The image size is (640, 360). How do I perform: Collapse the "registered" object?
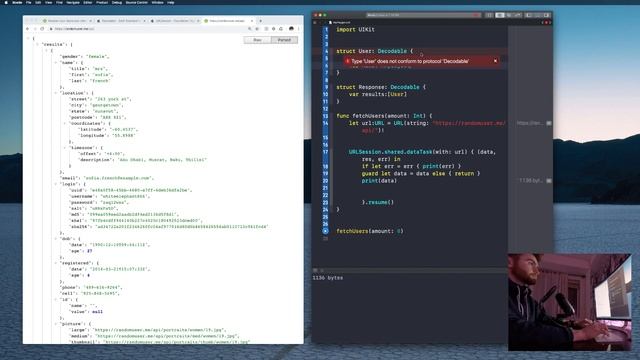[x=56, y=263]
